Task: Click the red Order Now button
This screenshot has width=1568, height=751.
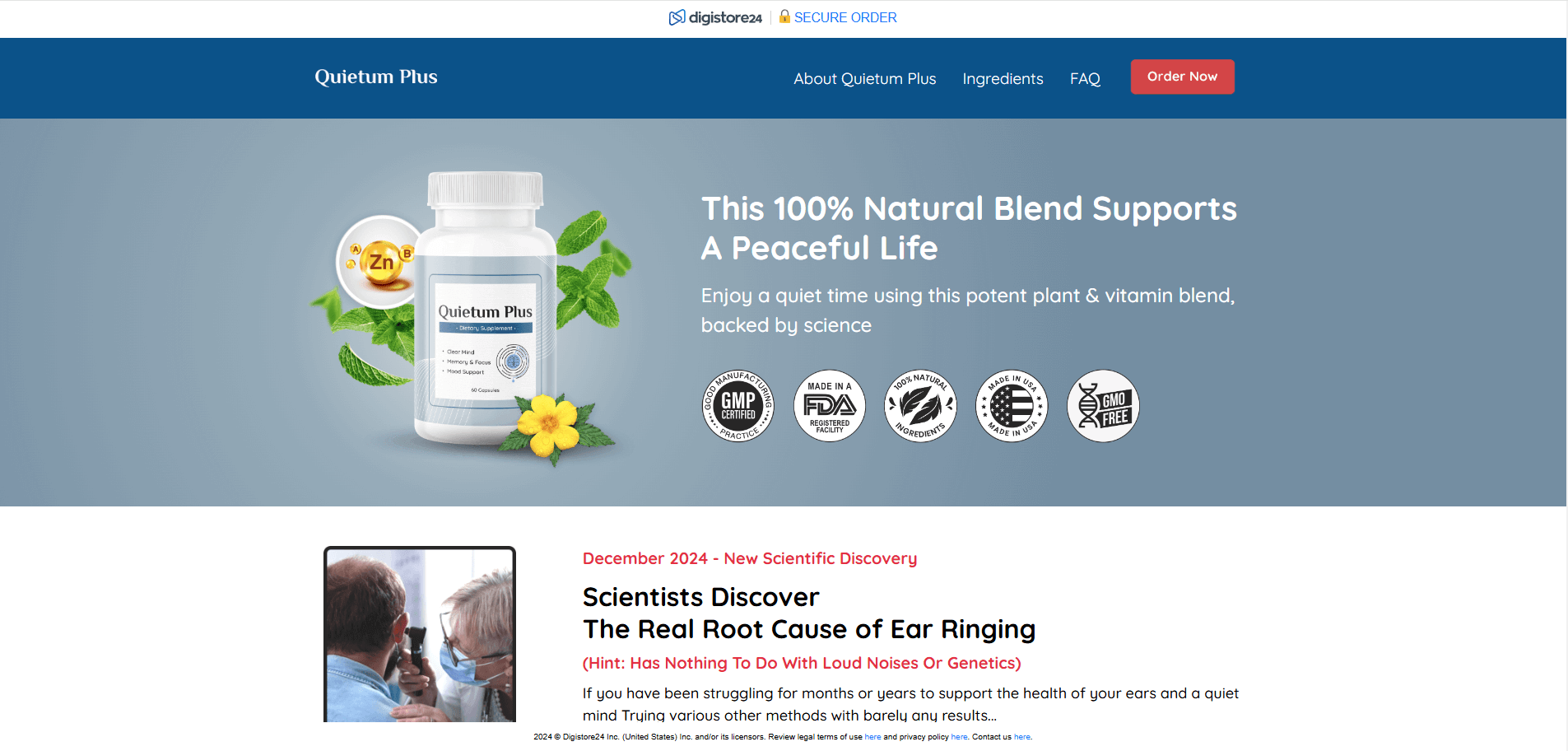Action: (x=1182, y=77)
